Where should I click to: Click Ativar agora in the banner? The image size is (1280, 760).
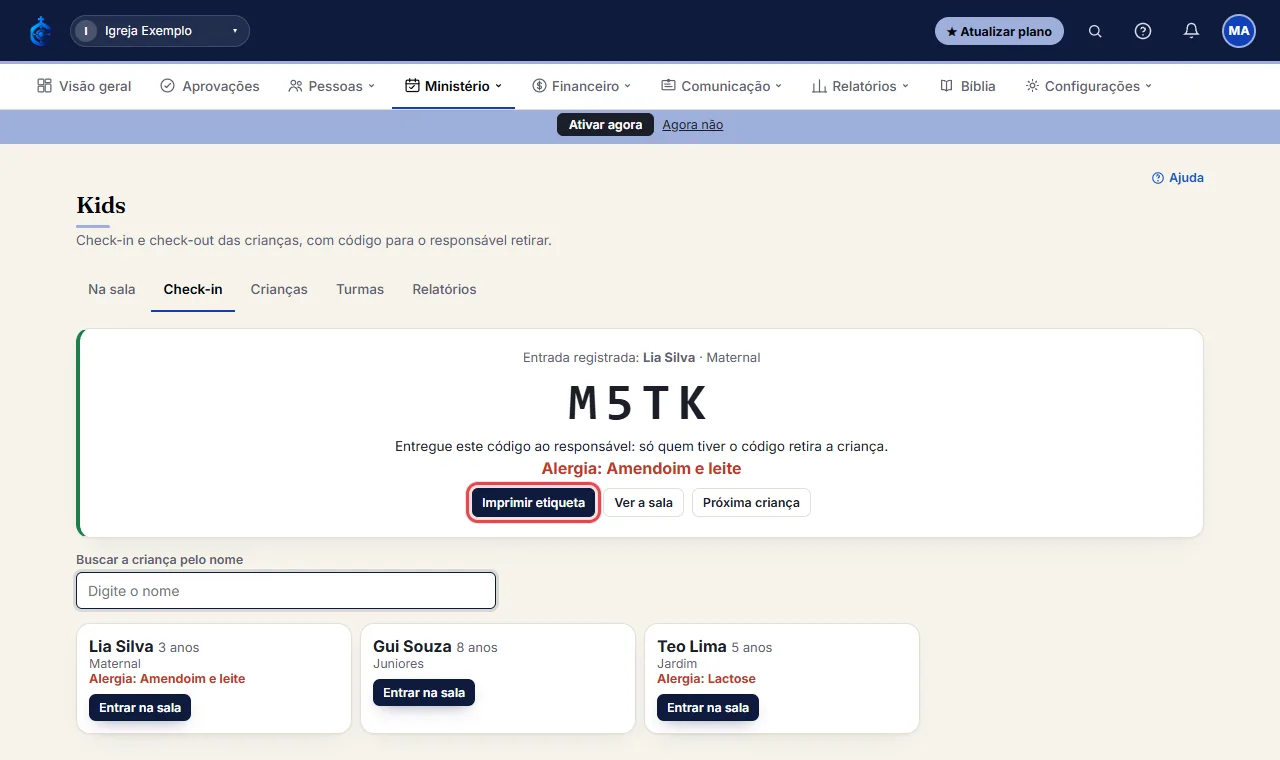pyautogui.click(x=605, y=125)
